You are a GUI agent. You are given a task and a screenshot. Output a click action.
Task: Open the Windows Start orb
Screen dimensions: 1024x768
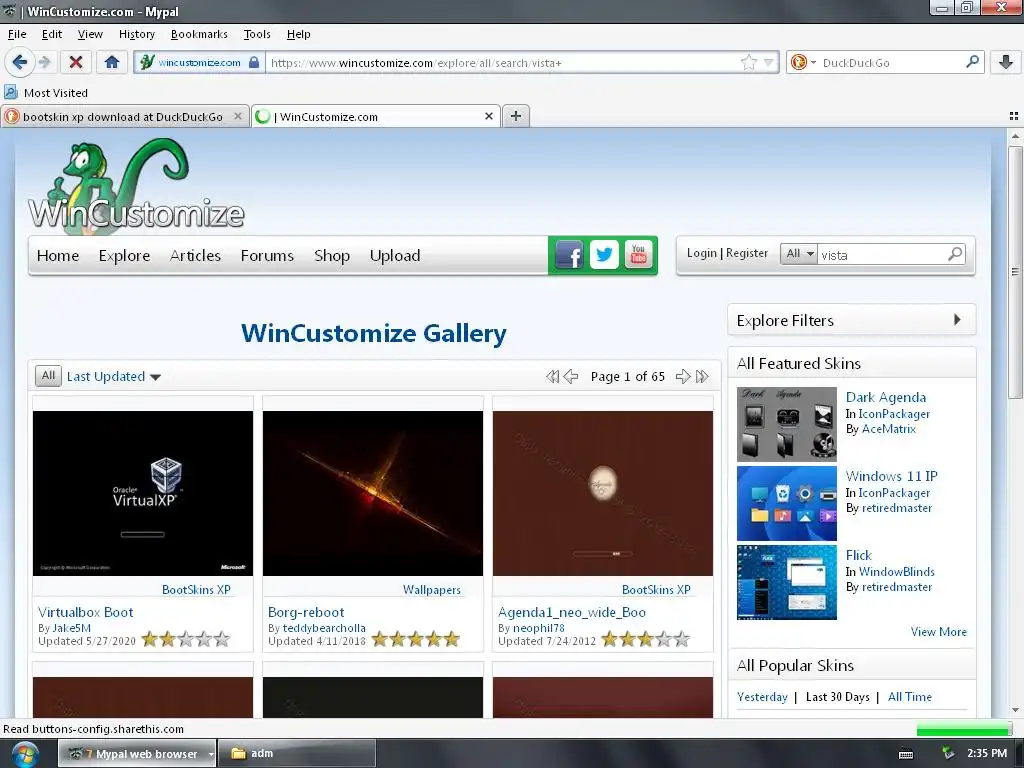(x=24, y=754)
